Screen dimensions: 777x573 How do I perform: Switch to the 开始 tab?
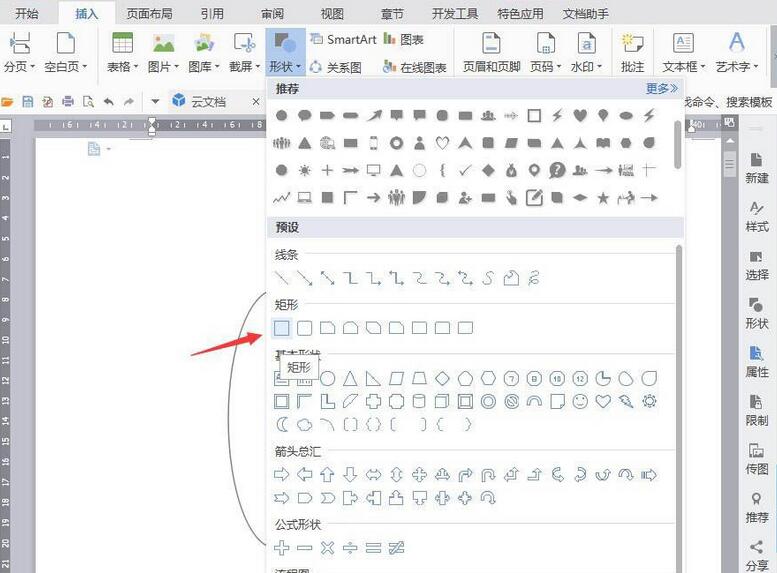point(26,13)
